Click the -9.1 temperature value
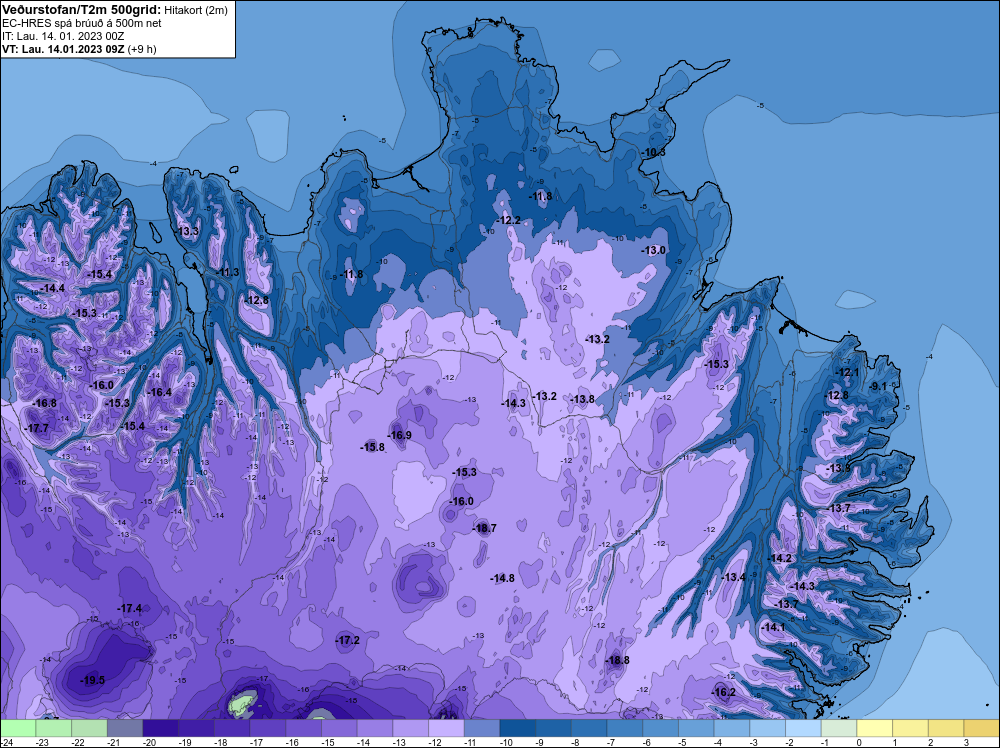The width and height of the screenshot is (1000, 748). [x=878, y=386]
